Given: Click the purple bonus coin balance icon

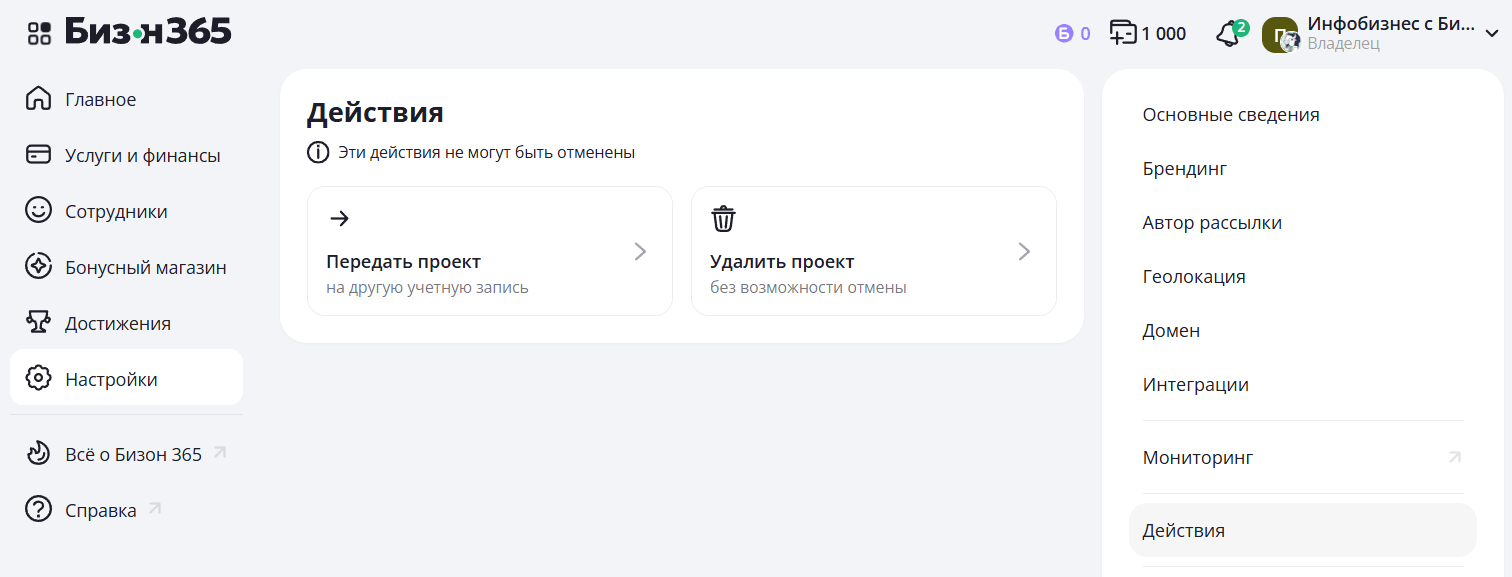Looking at the screenshot, I should click(x=1063, y=34).
